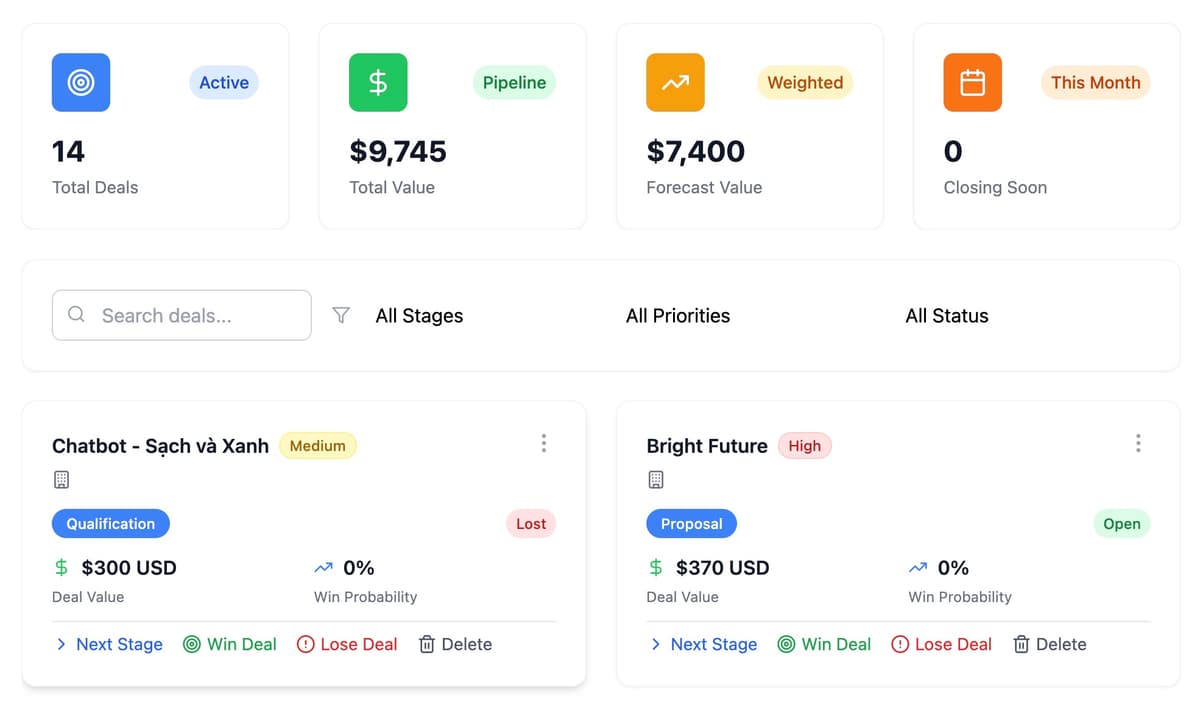Click the yellow trending-up Forecast icon
This screenshot has height=701, width=1200.
pyautogui.click(x=675, y=82)
